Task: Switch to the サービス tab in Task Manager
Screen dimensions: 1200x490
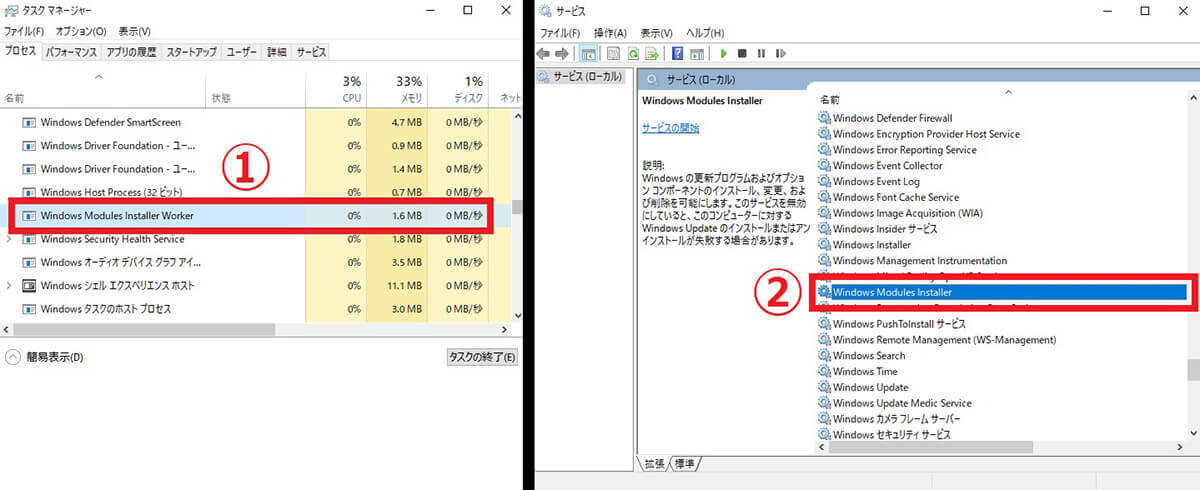Action: coord(311,52)
